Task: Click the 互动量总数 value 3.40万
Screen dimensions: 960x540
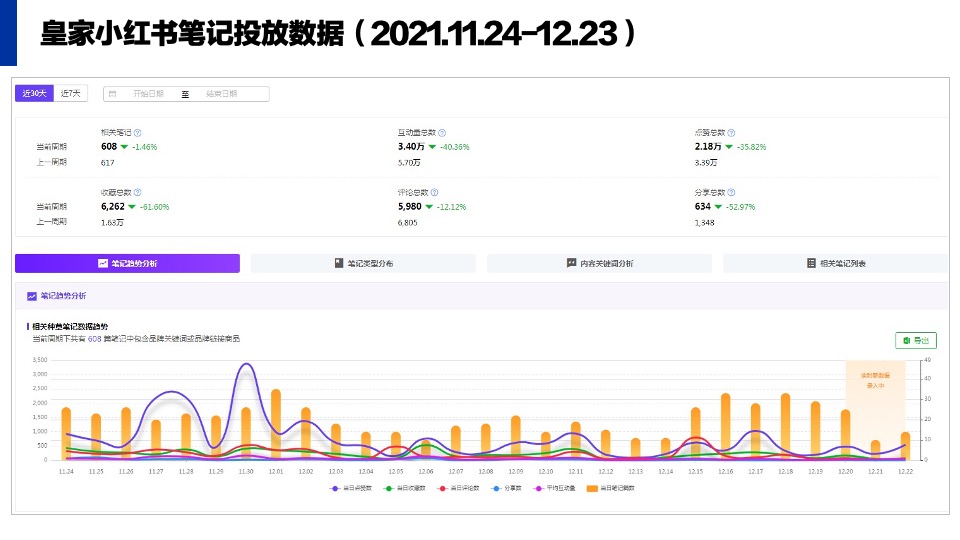Action: (411, 147)
